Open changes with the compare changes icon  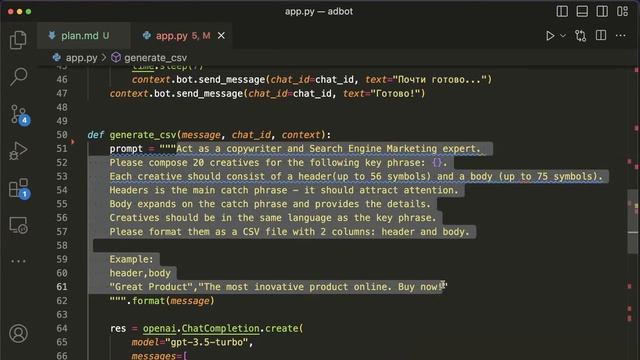click(580, 36)
